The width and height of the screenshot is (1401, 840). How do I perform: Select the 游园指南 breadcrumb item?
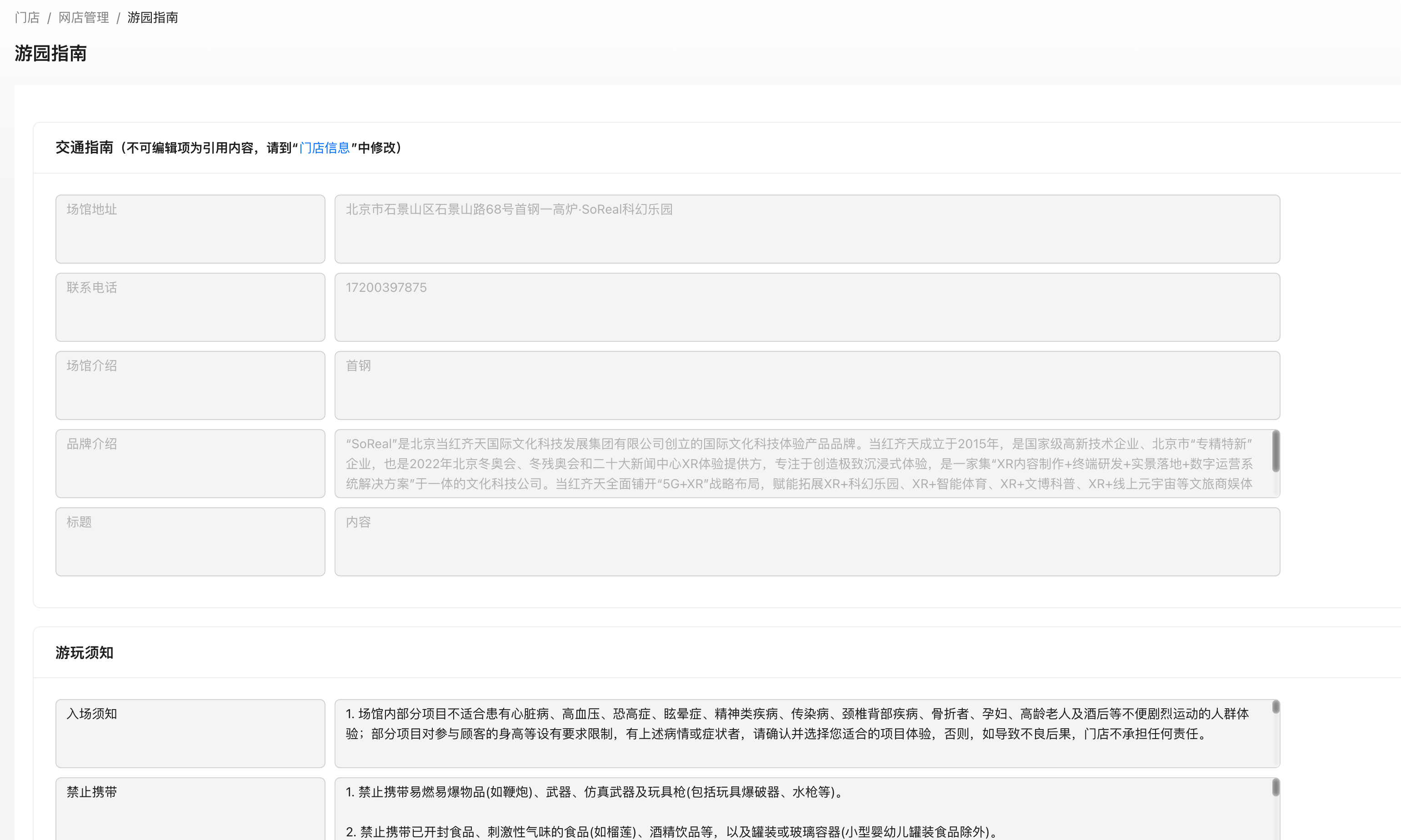point(153,18)
